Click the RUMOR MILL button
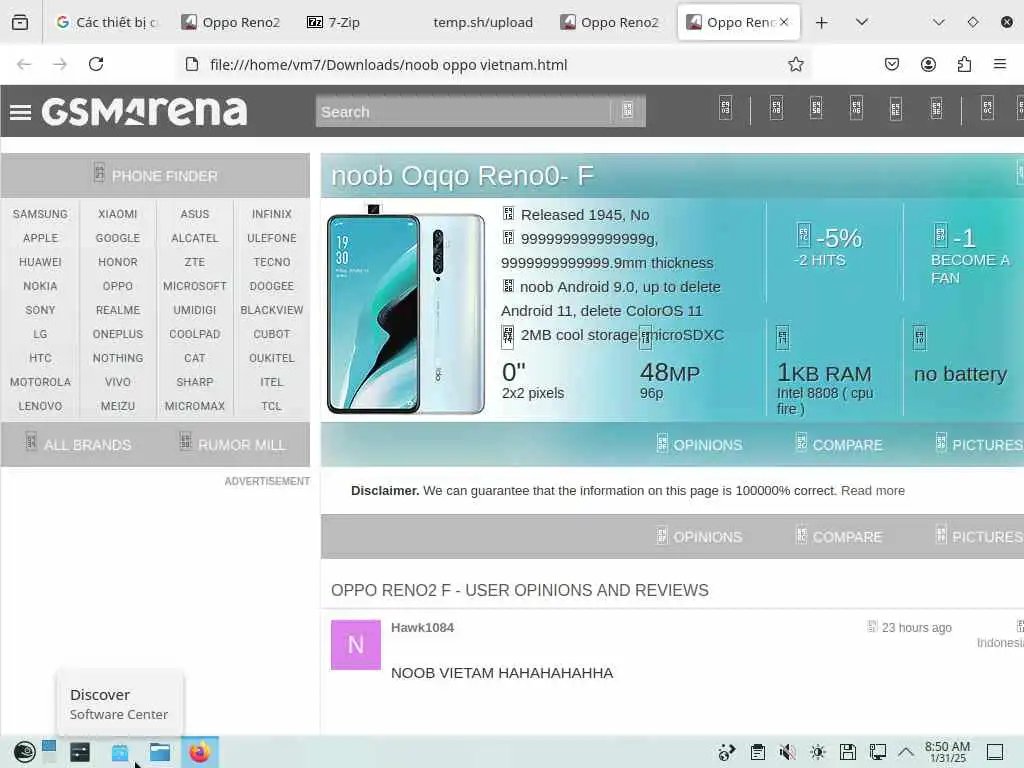Image resolution: width=1024 pixels, height=768 pixels. tap(232, 445)
